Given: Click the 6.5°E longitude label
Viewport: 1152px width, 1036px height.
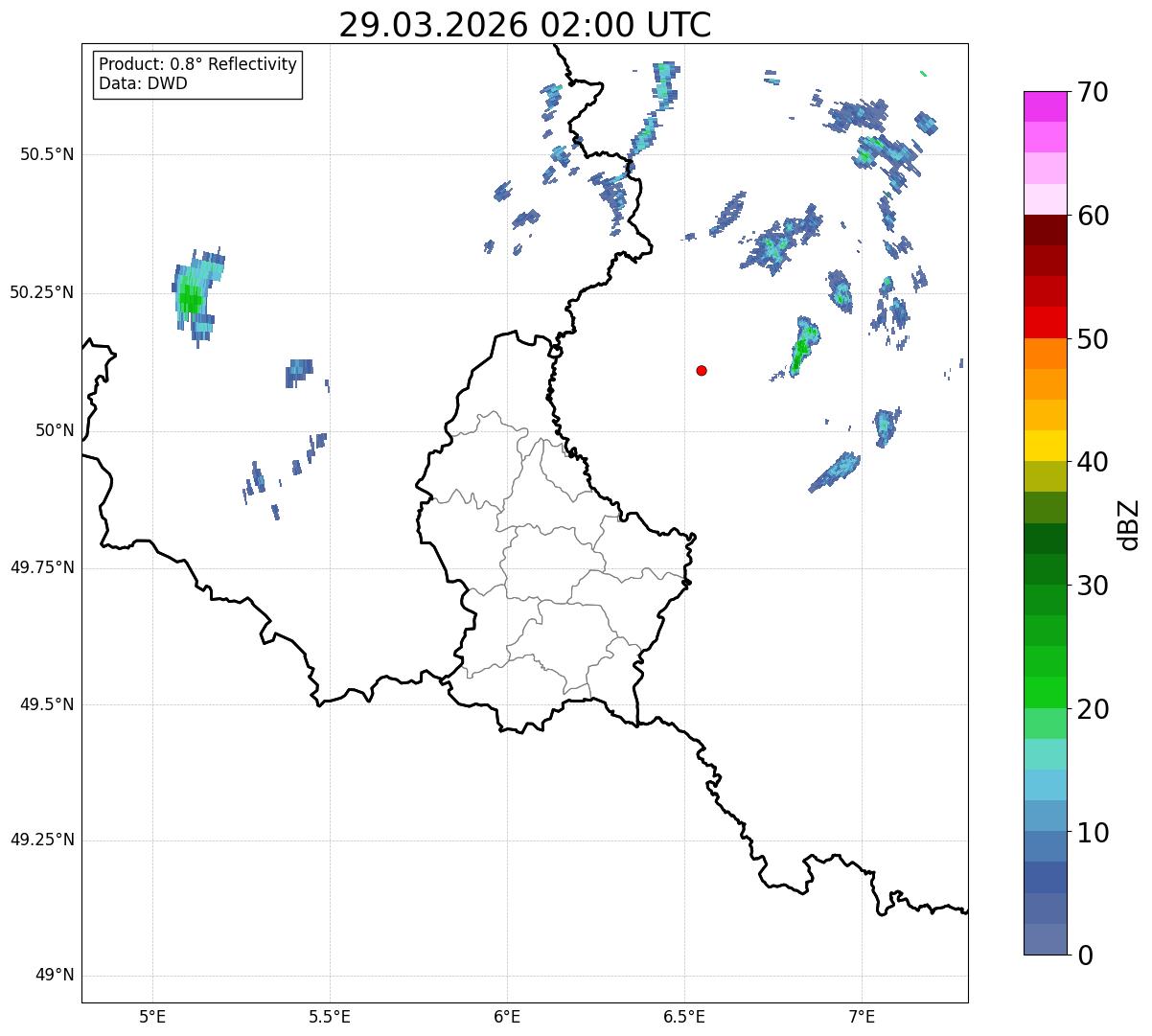Looking at the screenshot, I should (x=684, y=1016).
